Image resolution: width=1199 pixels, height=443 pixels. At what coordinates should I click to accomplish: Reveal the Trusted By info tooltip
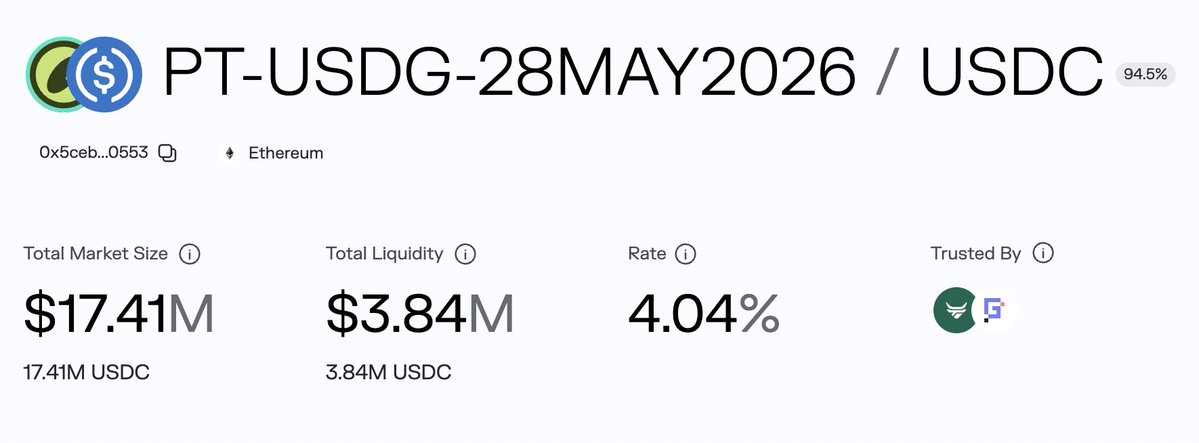(1043, 254)
